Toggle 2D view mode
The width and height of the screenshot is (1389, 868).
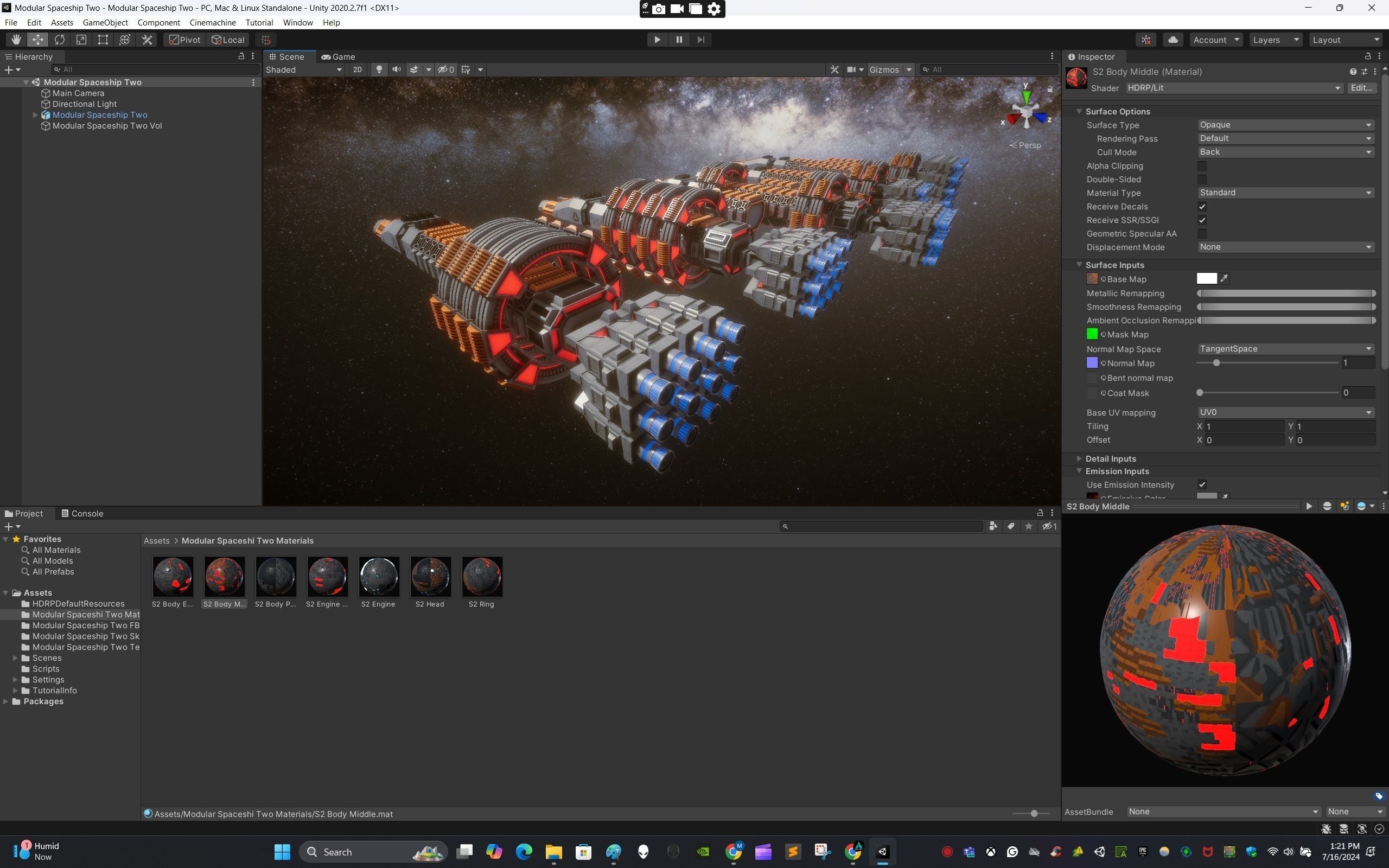tap(358, 69)
